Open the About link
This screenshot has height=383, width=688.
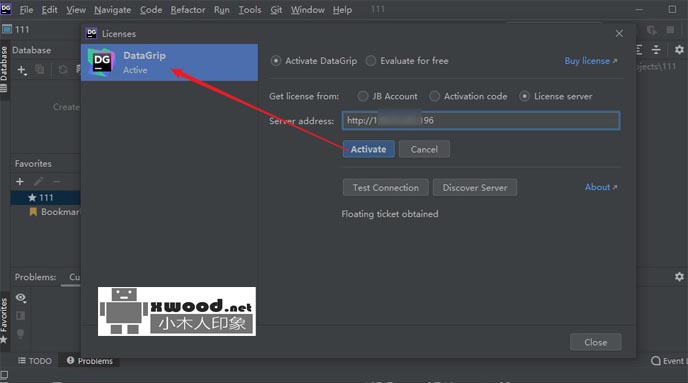pyautogui.click(x=601, y=187)
